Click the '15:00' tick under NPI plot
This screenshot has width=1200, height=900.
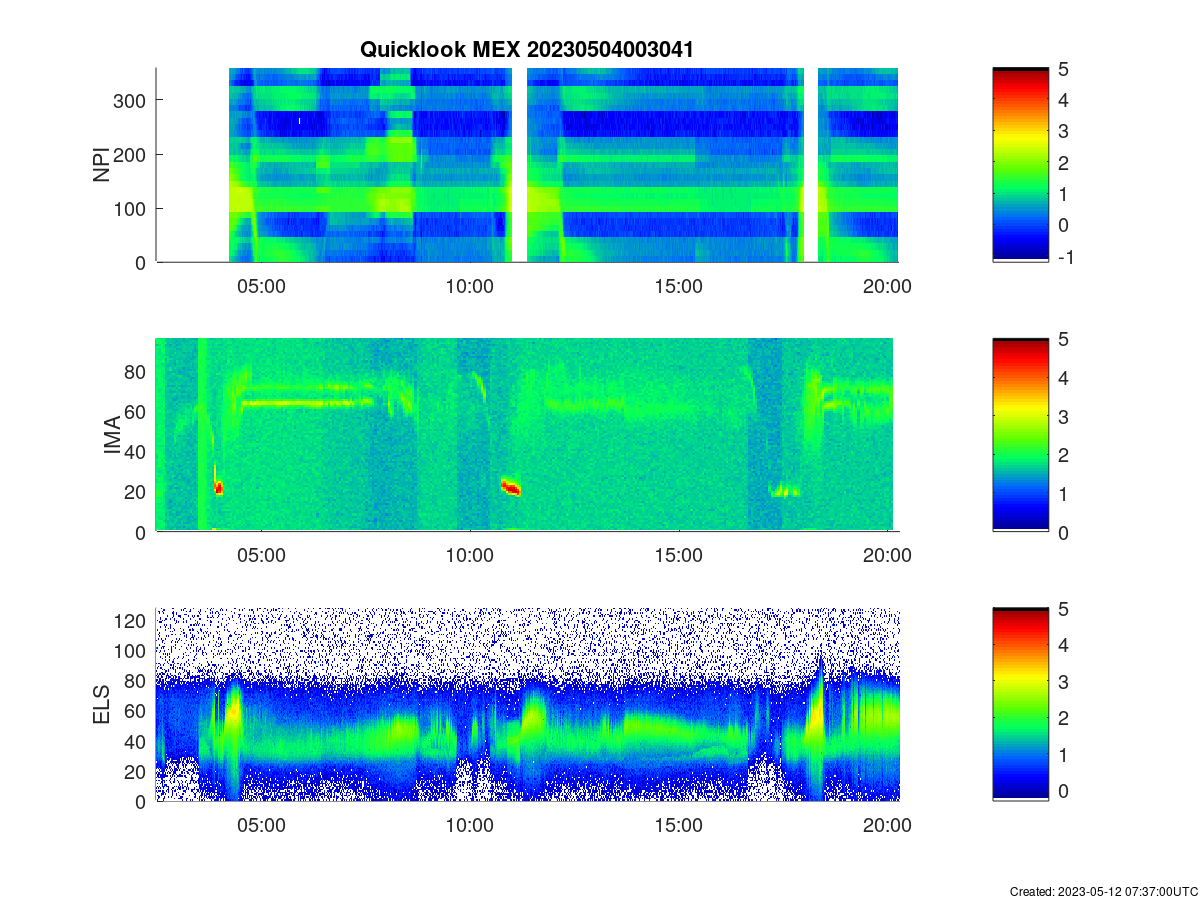(677, 286)
